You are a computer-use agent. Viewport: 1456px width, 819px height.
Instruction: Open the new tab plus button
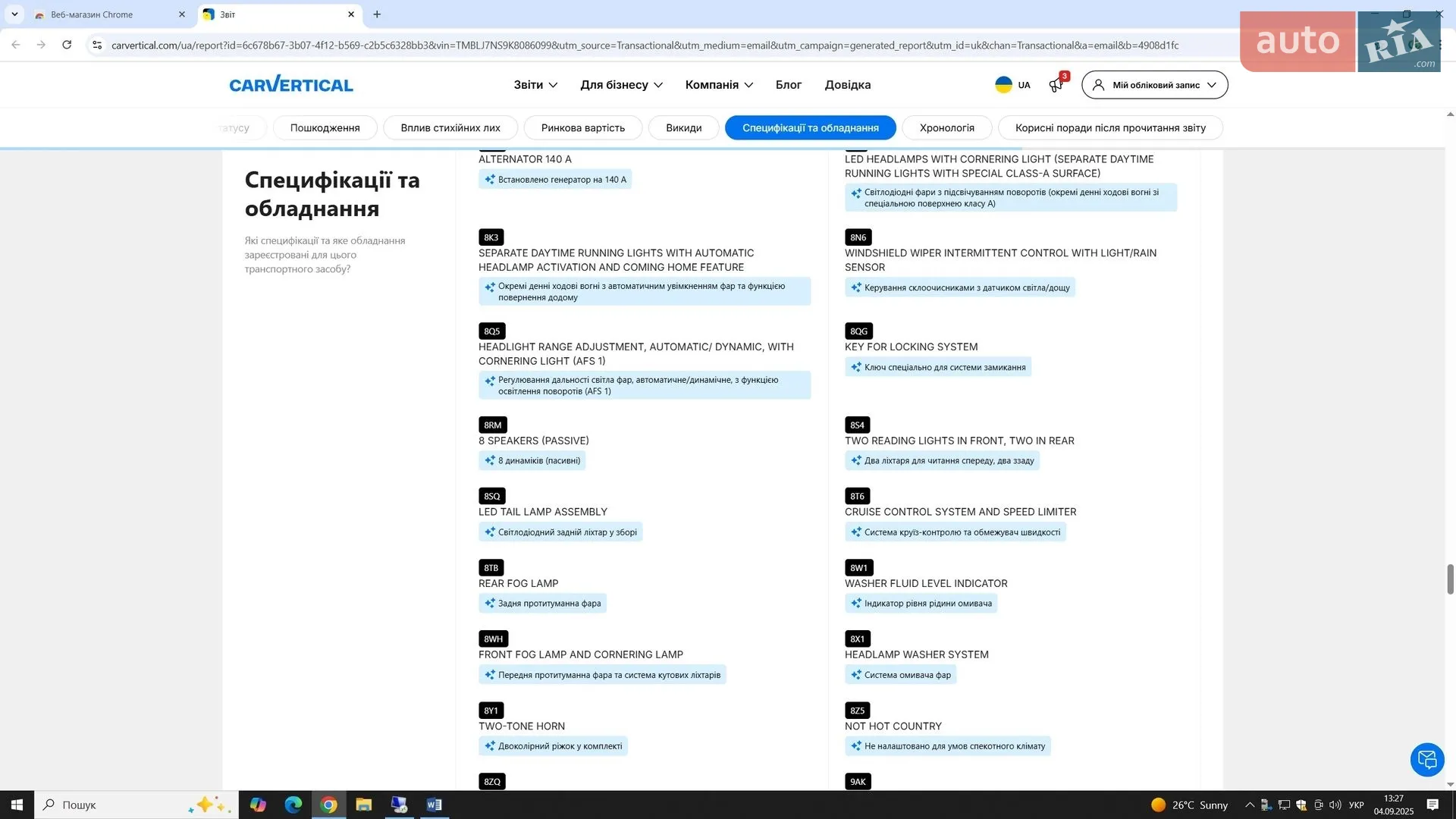377,14
